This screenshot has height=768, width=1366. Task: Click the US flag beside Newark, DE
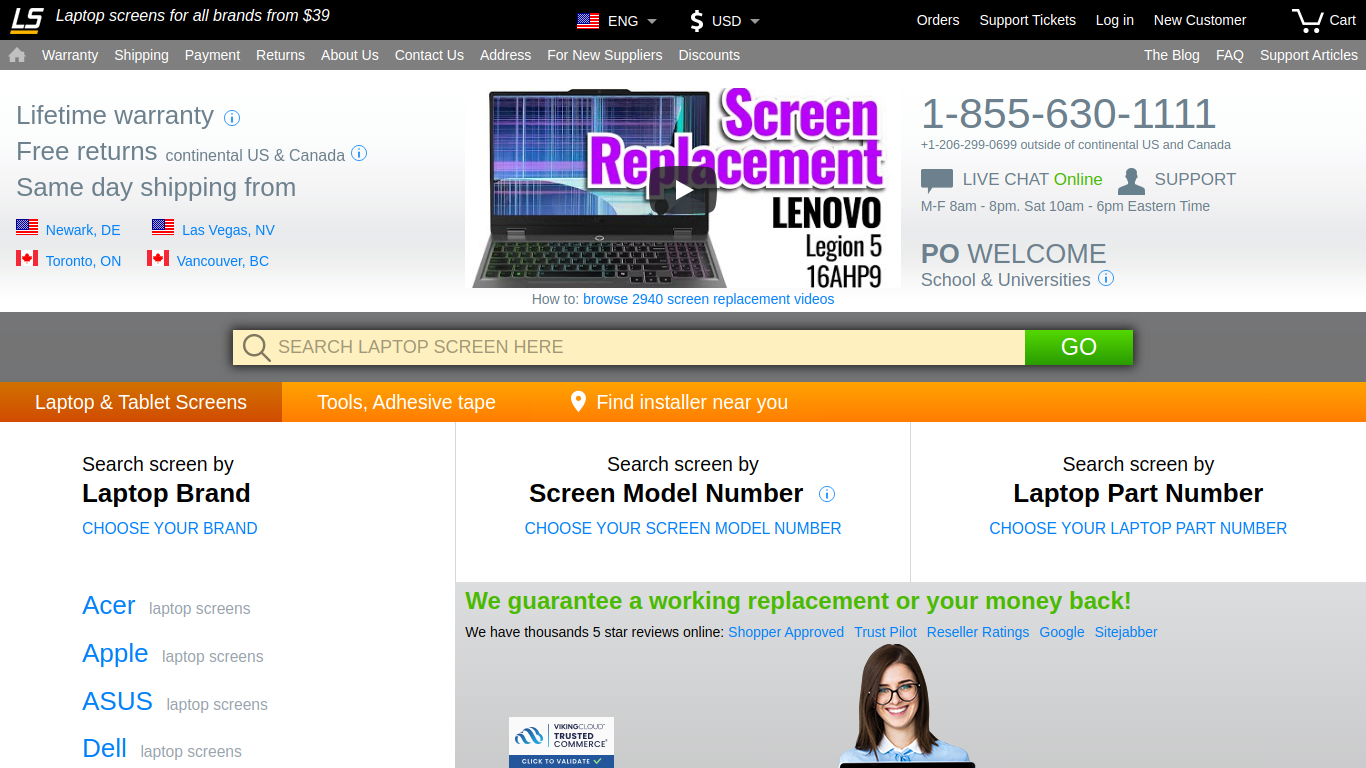click(x=27, y=228)
